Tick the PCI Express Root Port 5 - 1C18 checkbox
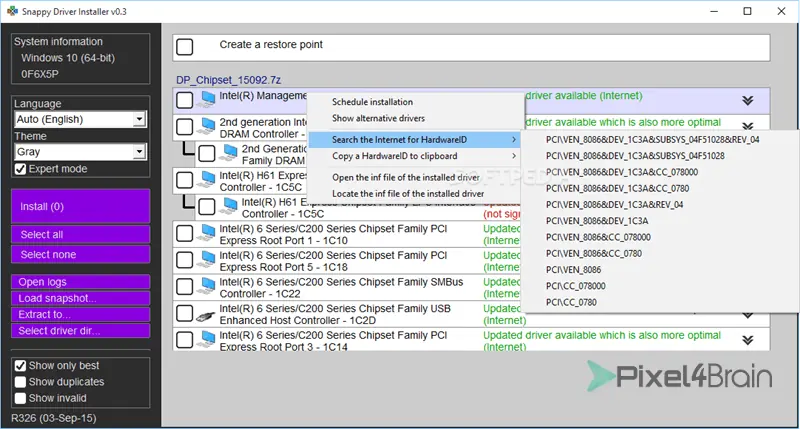 coord(185,260)
